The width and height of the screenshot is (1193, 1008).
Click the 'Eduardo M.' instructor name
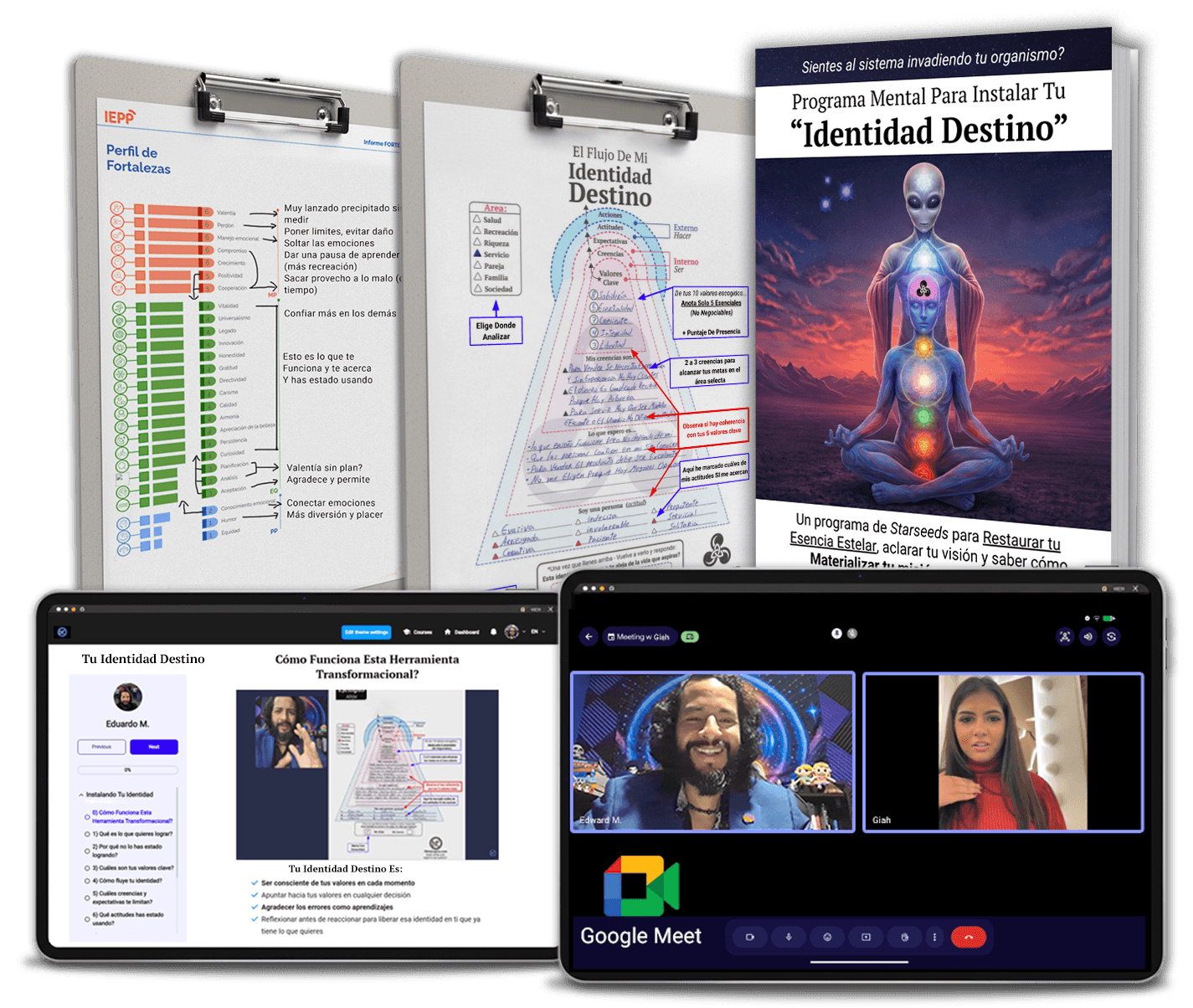127,723
